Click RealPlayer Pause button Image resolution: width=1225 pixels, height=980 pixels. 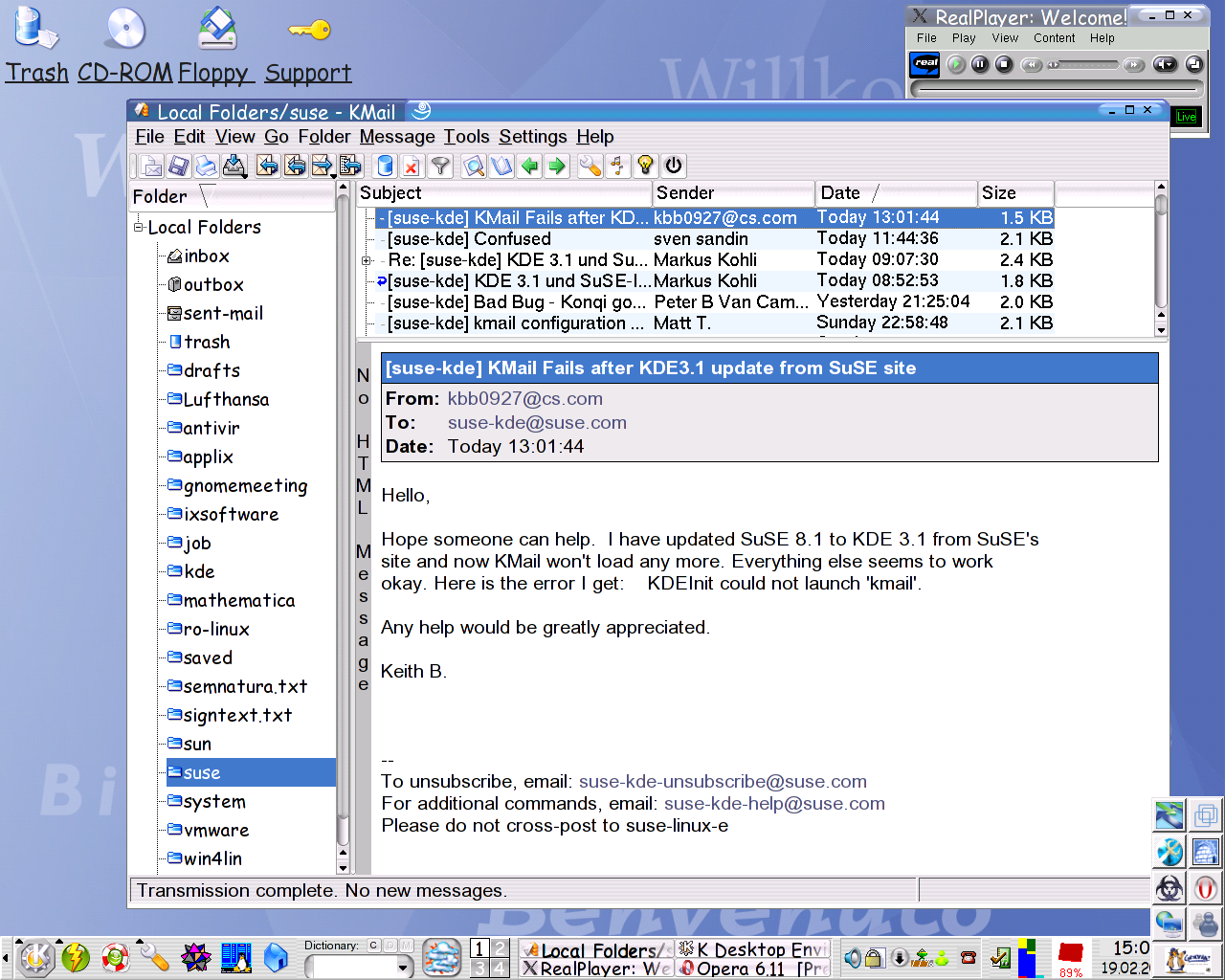click(x=980, y=64)
